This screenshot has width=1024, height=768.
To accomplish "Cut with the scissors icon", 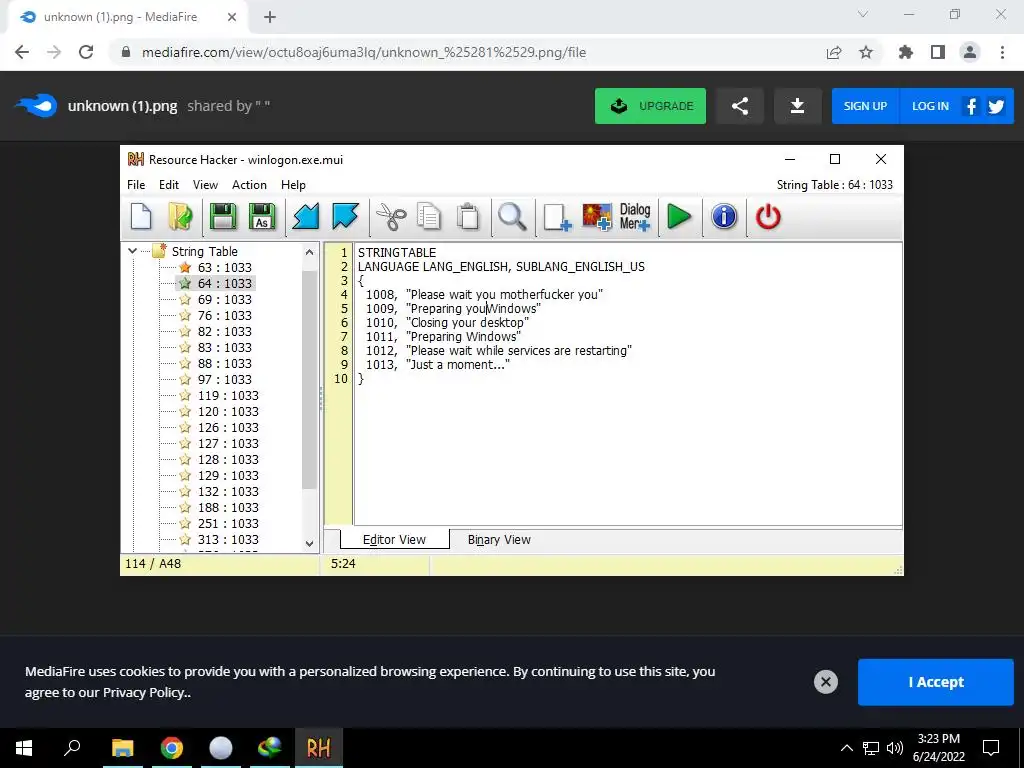I will (391, 217).
